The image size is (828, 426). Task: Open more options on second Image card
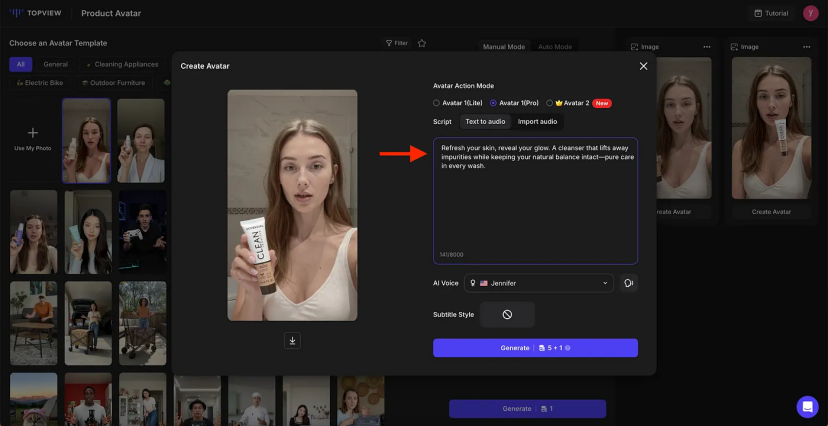coord(806,47)
